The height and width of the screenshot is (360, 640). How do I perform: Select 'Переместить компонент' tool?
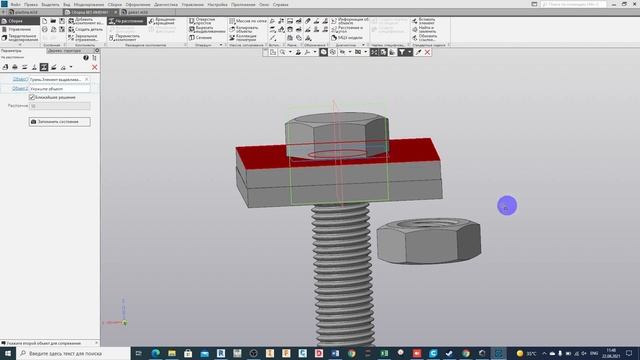(x=125, y=38)
